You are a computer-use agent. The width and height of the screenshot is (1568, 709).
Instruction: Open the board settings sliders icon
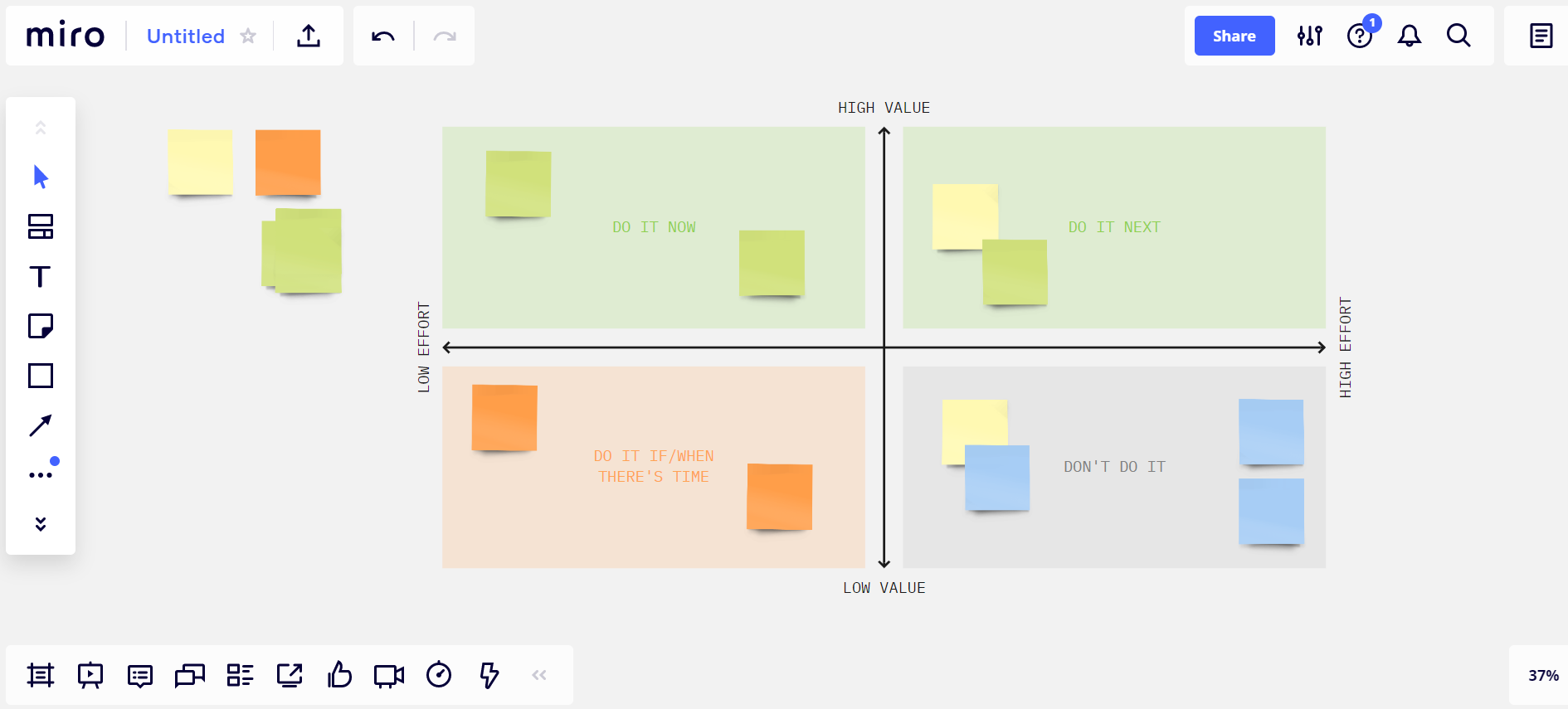pos(1310,36)
